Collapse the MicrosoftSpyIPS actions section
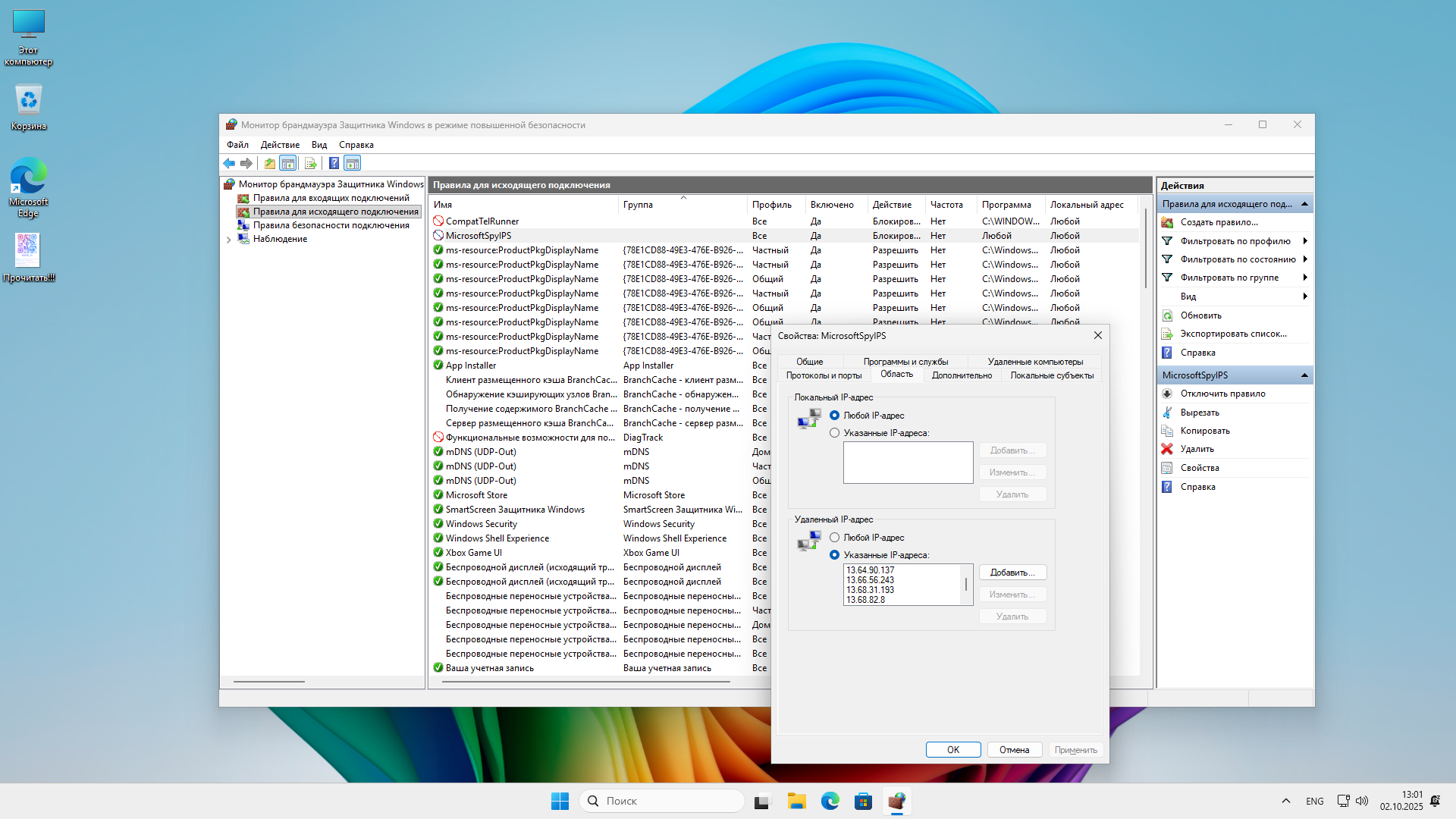 pos(1304,375)
